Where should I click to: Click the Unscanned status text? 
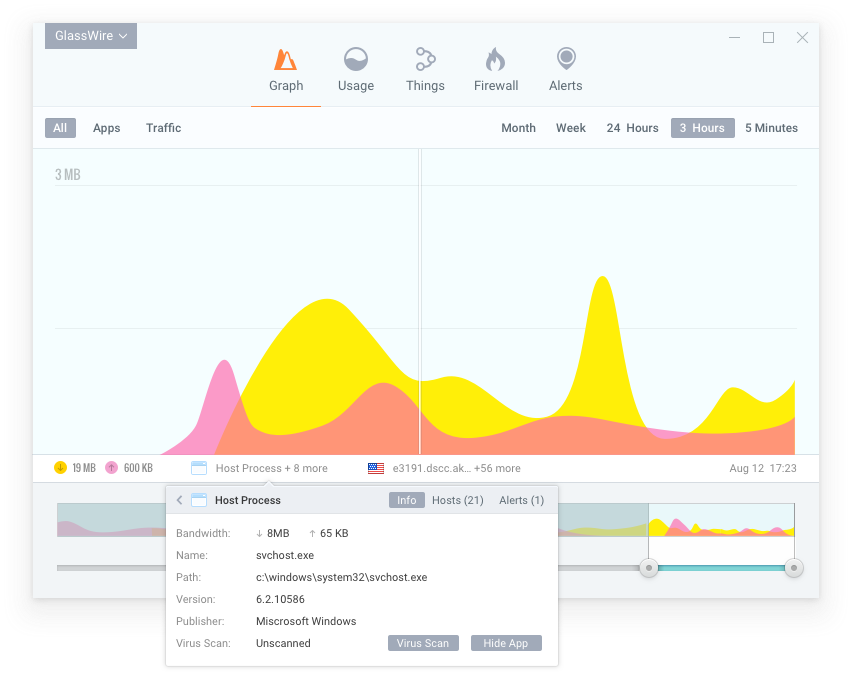click(283, 643)
